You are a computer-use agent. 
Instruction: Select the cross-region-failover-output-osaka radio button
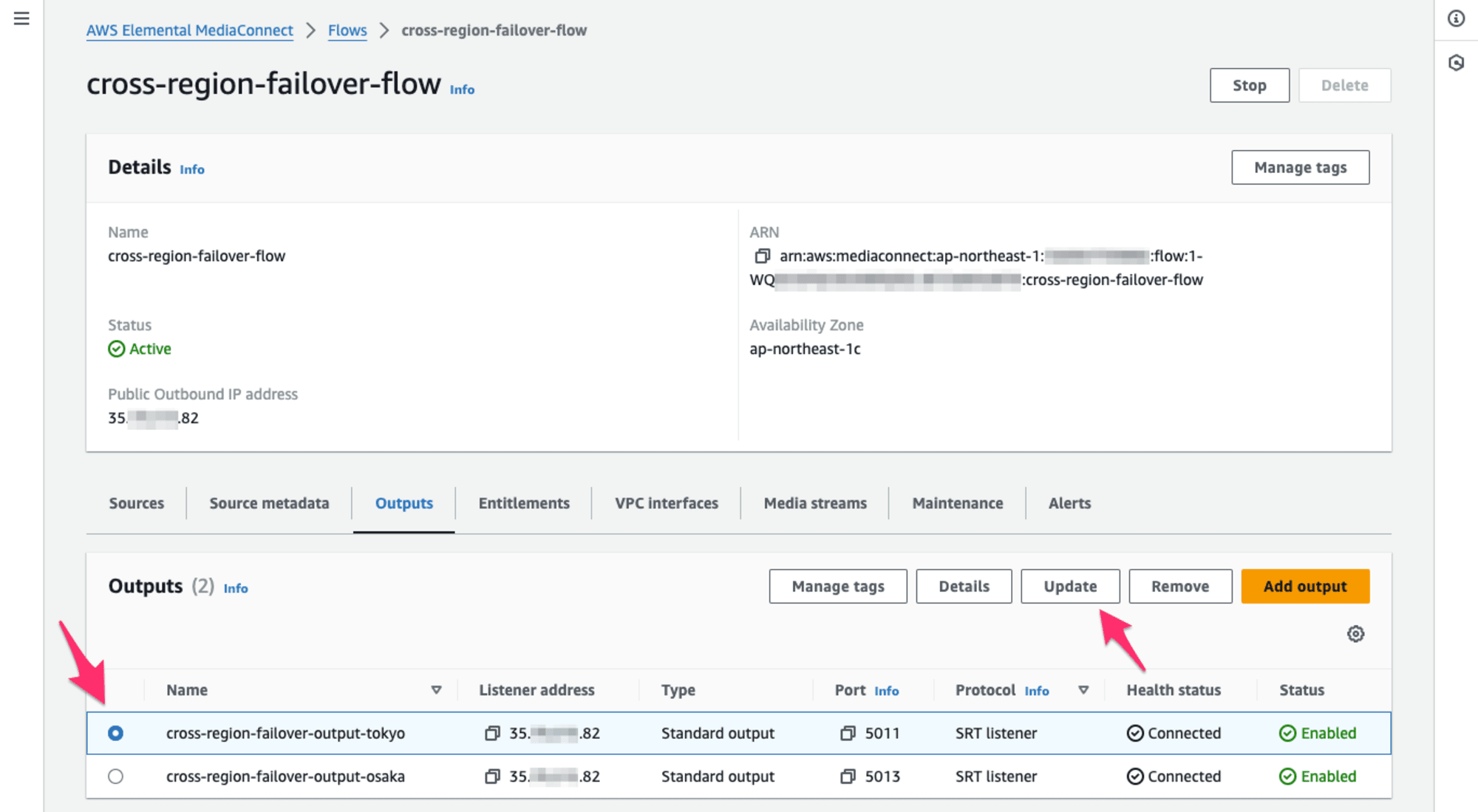click(115, 777)
